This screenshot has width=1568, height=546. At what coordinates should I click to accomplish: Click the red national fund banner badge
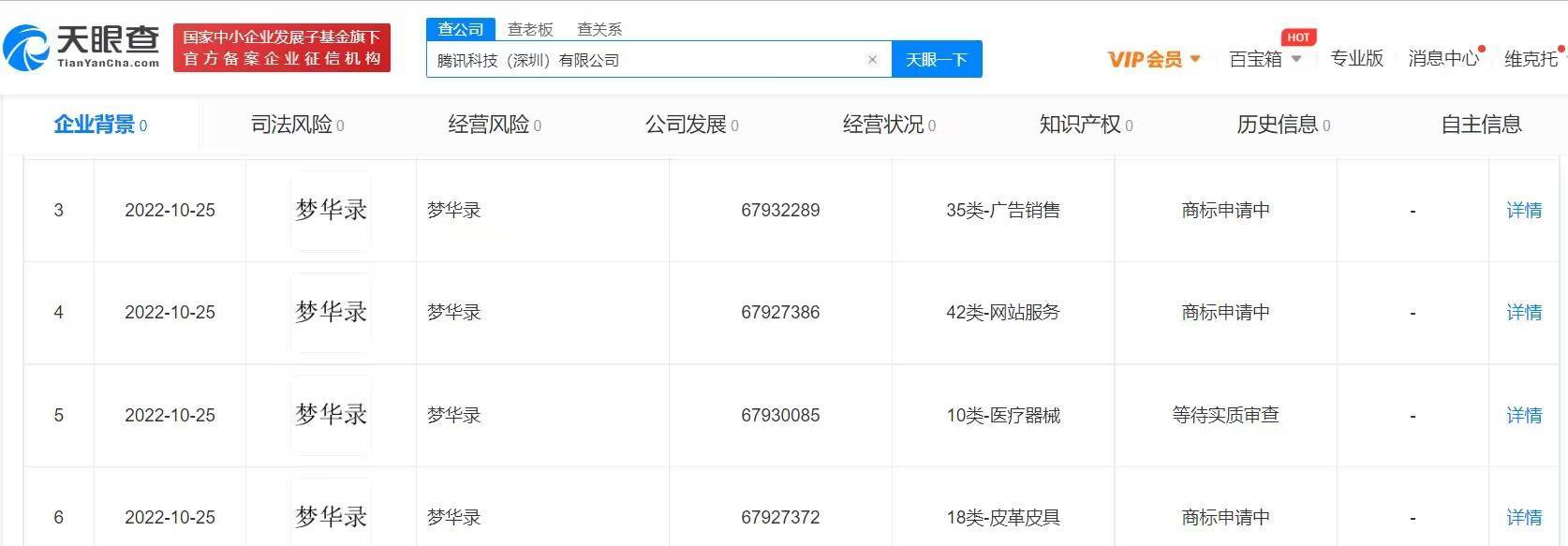pyautogui.click(x=282, y=48)
